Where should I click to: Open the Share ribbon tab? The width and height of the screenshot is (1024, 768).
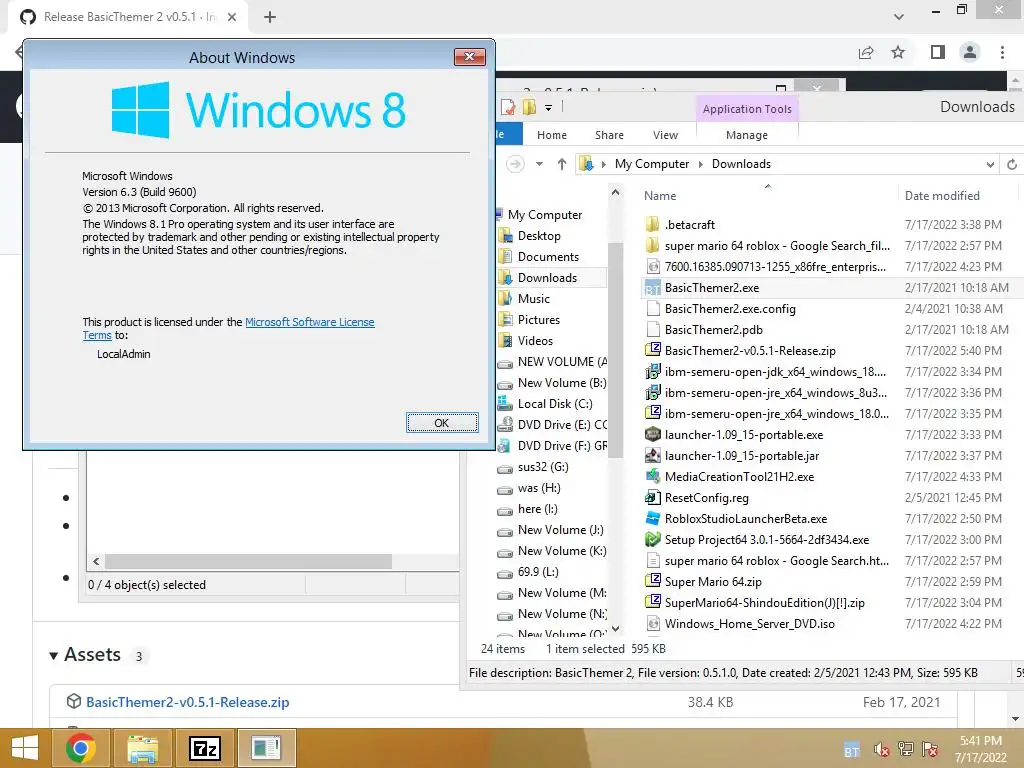pyautogui.click(x=609, y=135)
